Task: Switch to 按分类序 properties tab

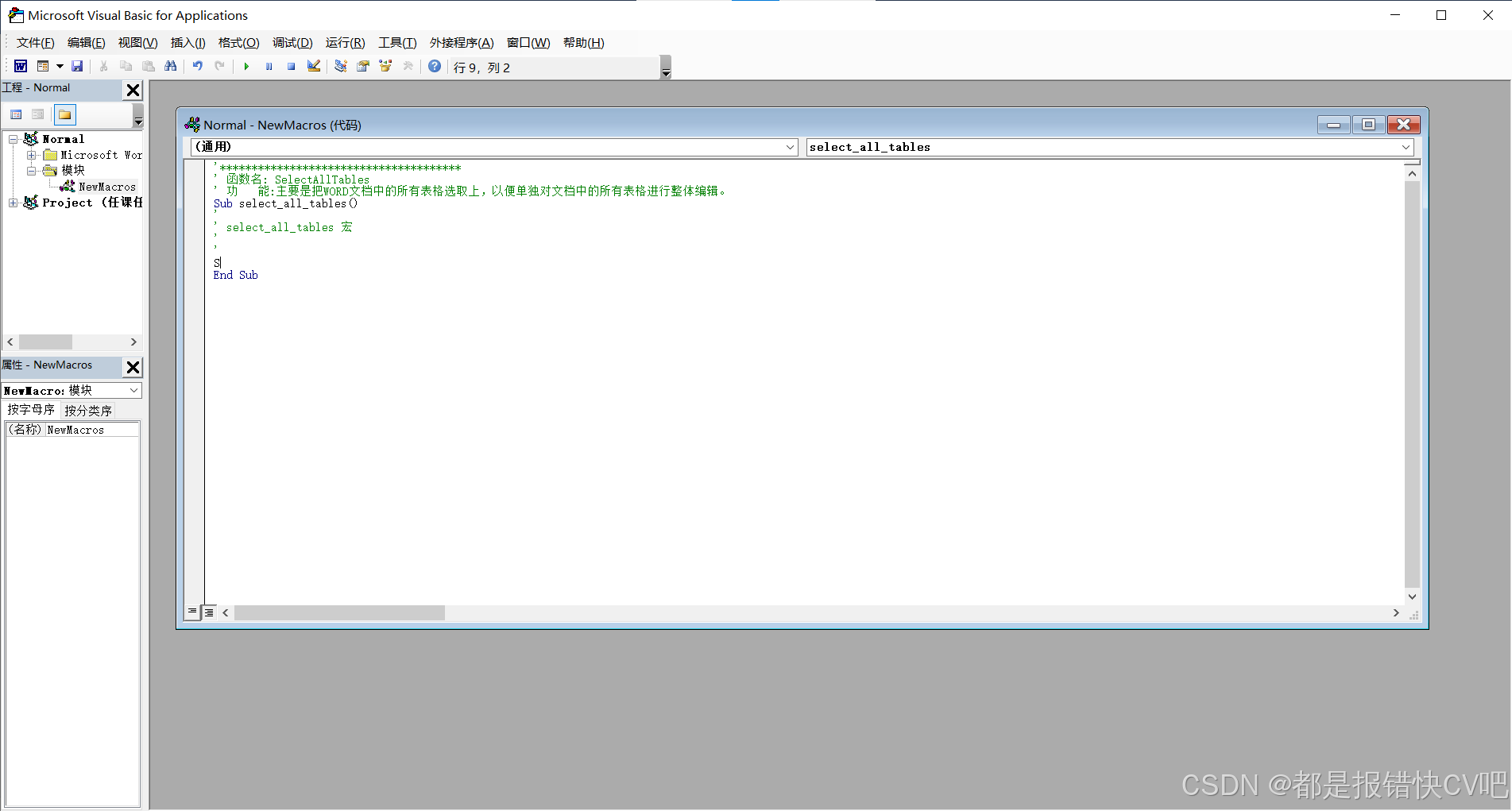Action: (88, 411)
